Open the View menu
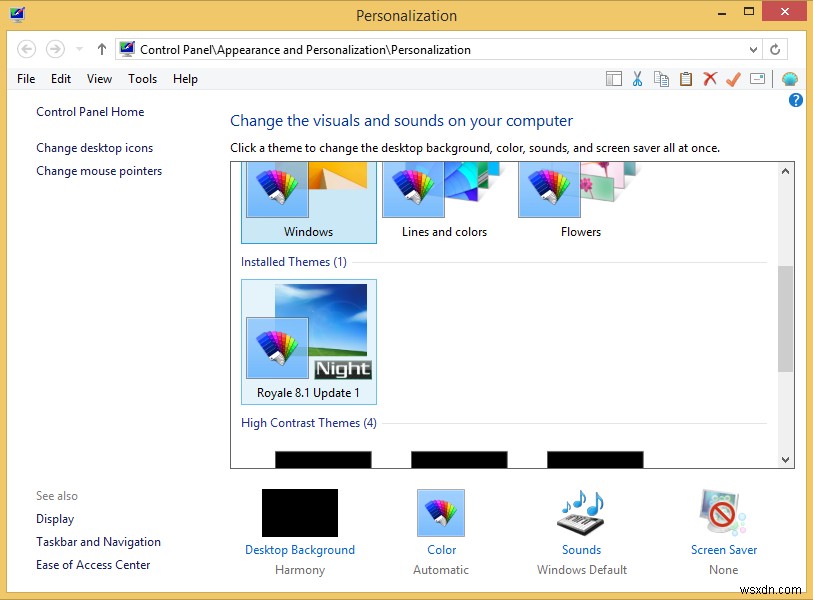 (x=98, y=79)
